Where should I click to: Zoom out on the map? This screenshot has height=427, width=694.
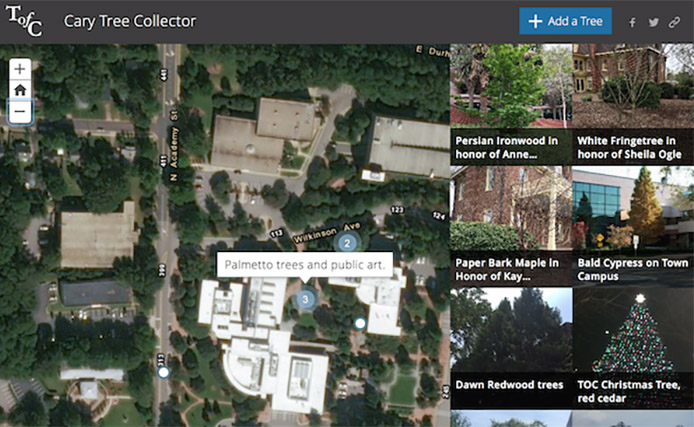tap(20, 111)
